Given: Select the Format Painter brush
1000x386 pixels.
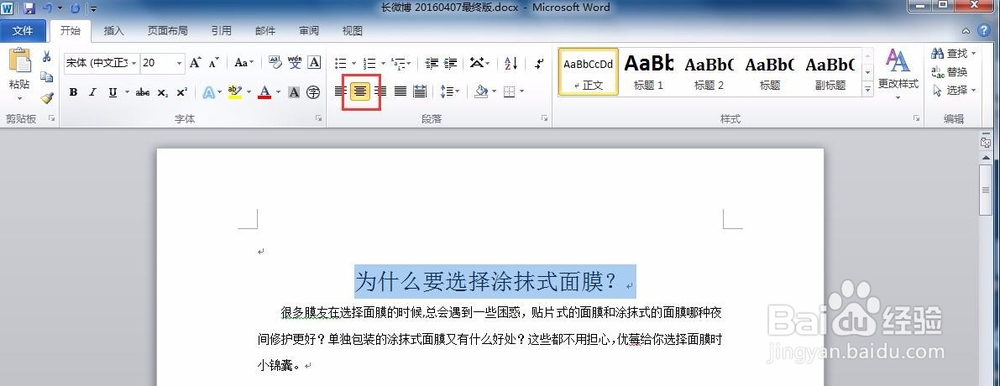Looking at the screenshot, I should tap(47, 98).
